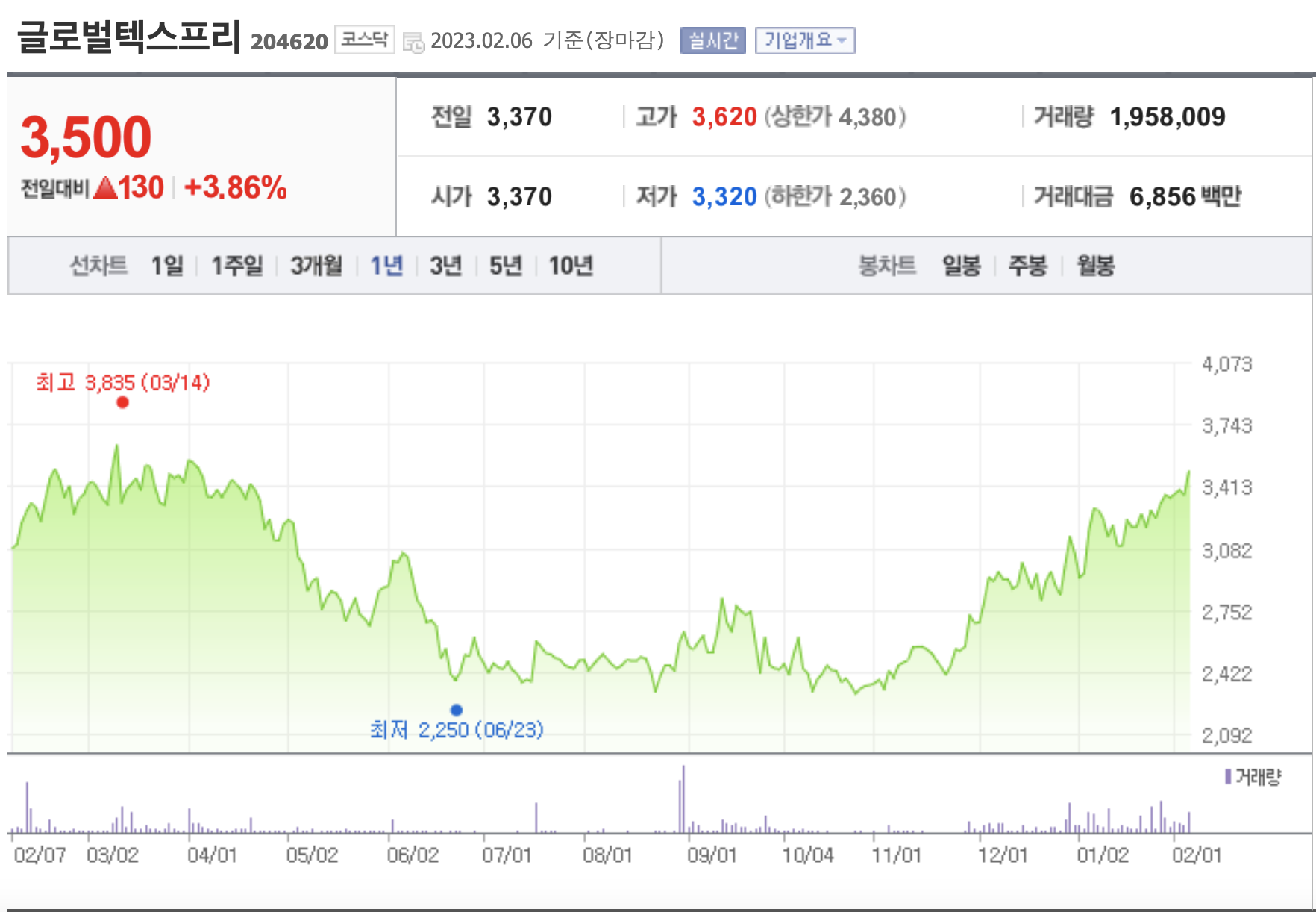Viewport: 1316px width, 912px height.
Task: Click the 거래대금 value 6,856 백만
Action: [x=1185, y=197]
